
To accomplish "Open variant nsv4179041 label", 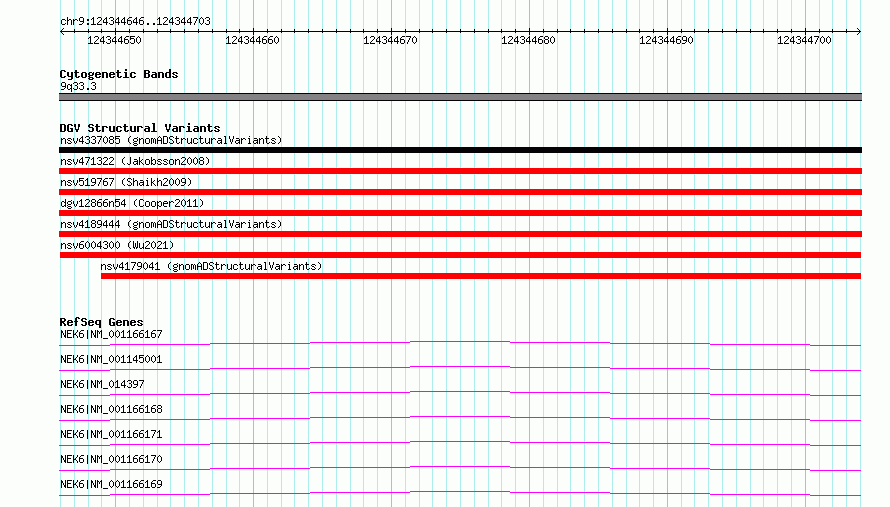I will point(211,266).
